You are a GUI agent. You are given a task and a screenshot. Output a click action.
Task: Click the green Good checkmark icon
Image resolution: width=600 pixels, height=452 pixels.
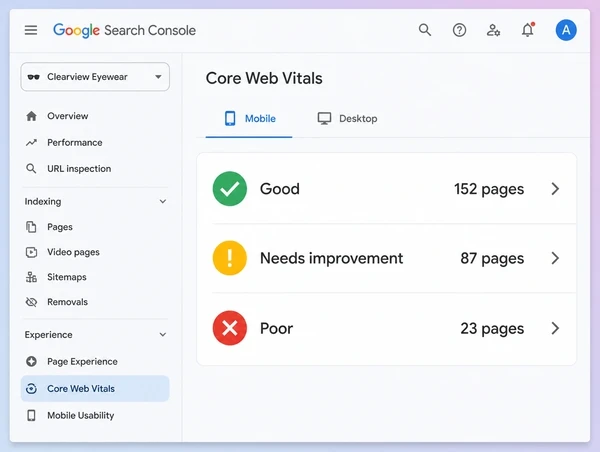[x=230, y=189]
